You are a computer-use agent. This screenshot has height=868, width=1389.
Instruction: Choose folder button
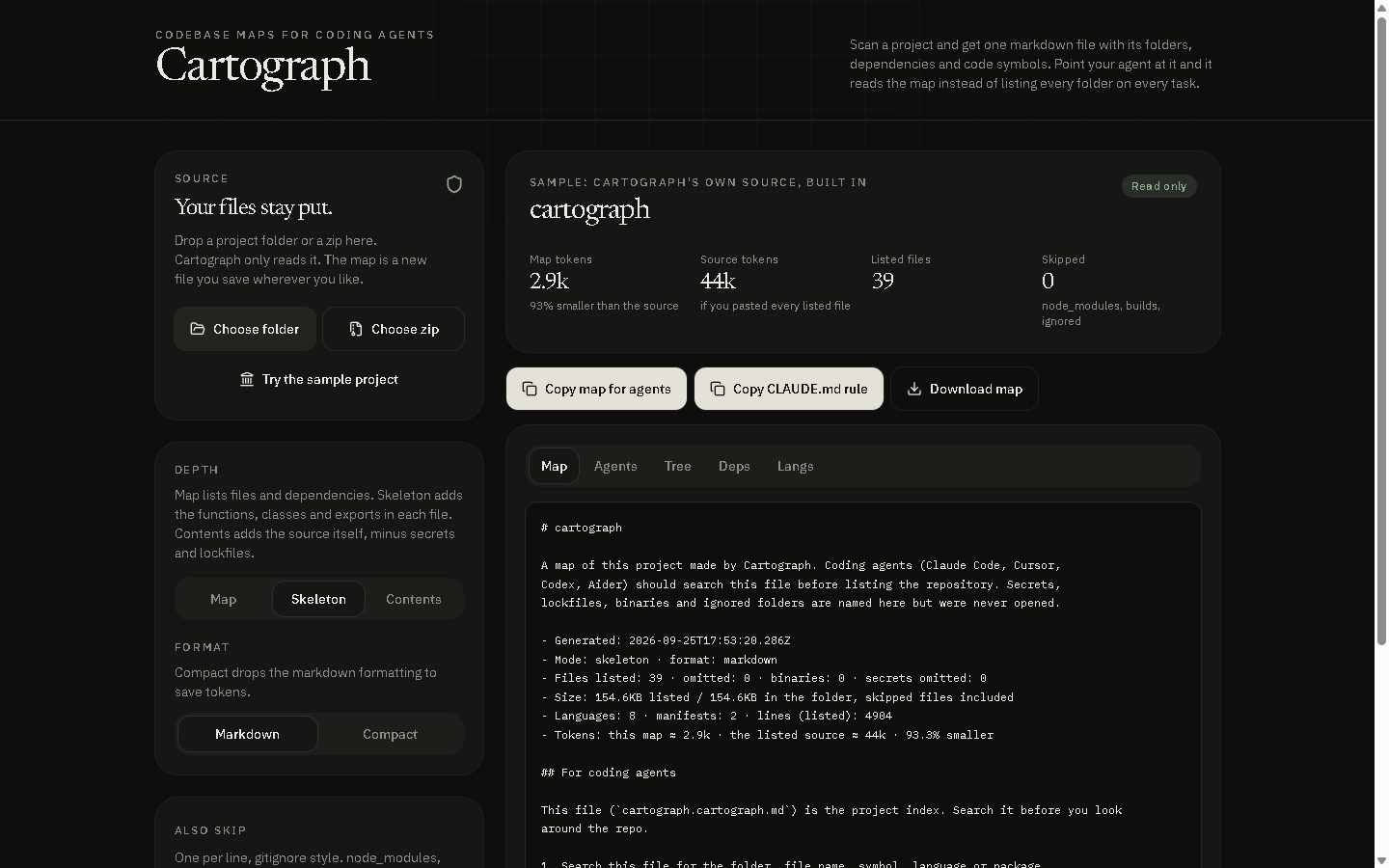(245, 329)
